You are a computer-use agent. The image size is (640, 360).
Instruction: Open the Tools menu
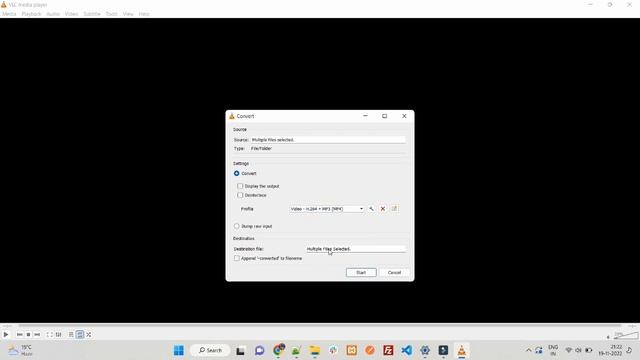coord(111,14)
